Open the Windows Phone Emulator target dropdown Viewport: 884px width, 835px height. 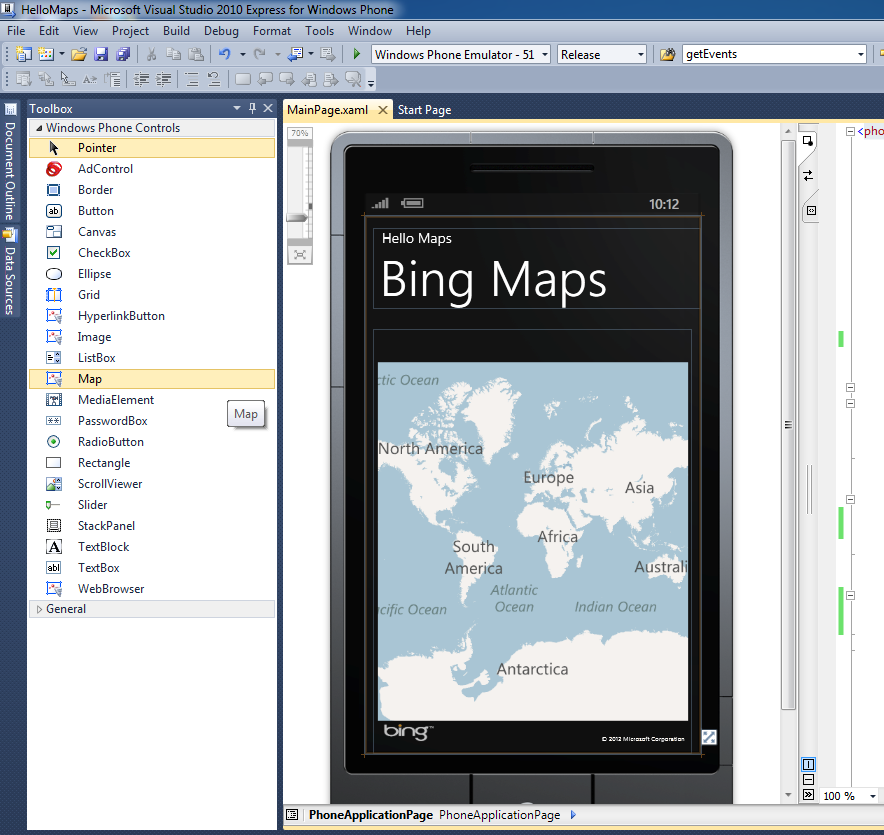545,55
